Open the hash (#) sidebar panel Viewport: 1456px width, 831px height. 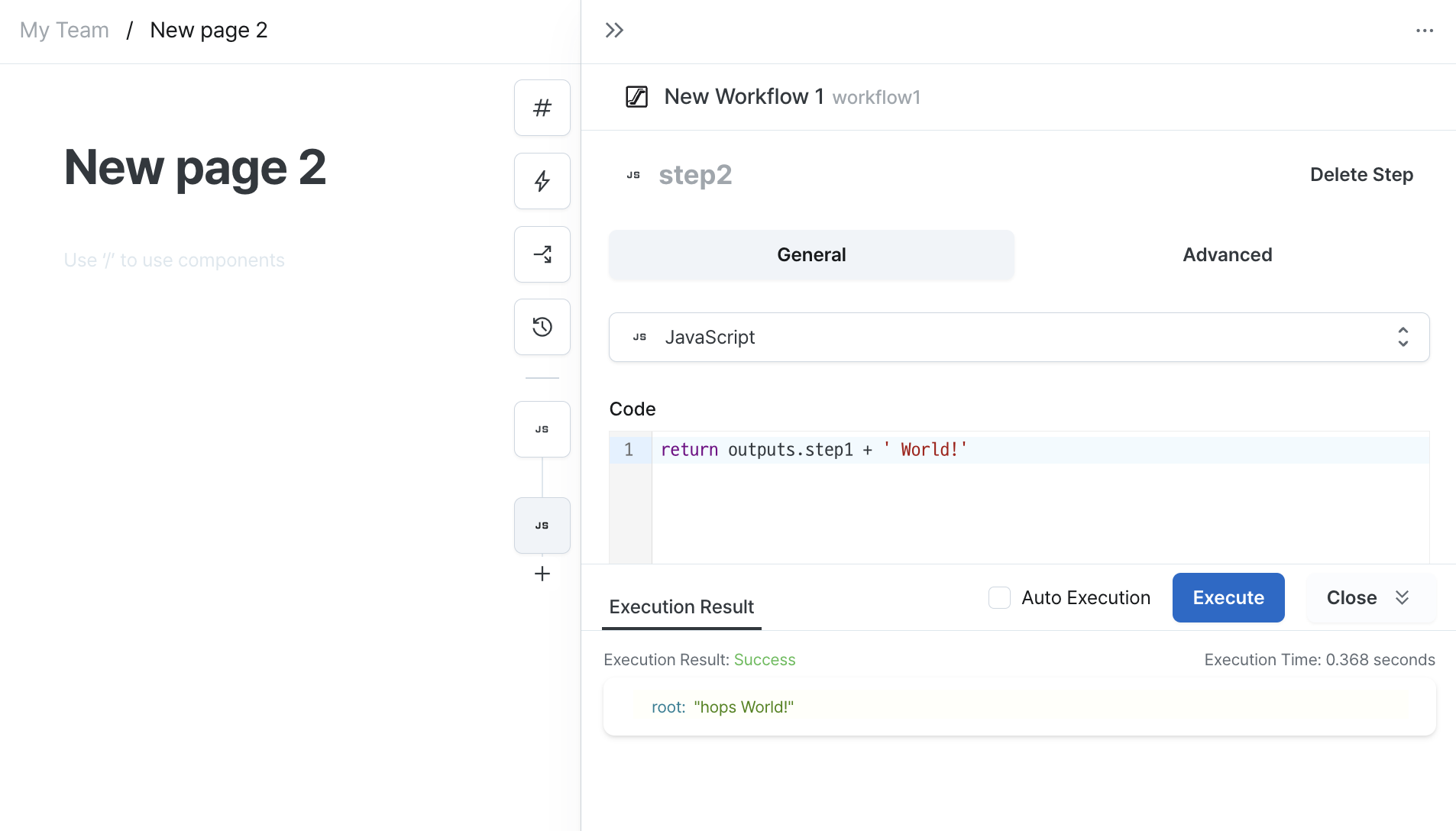pyautogui.click(x=542, y=108)
